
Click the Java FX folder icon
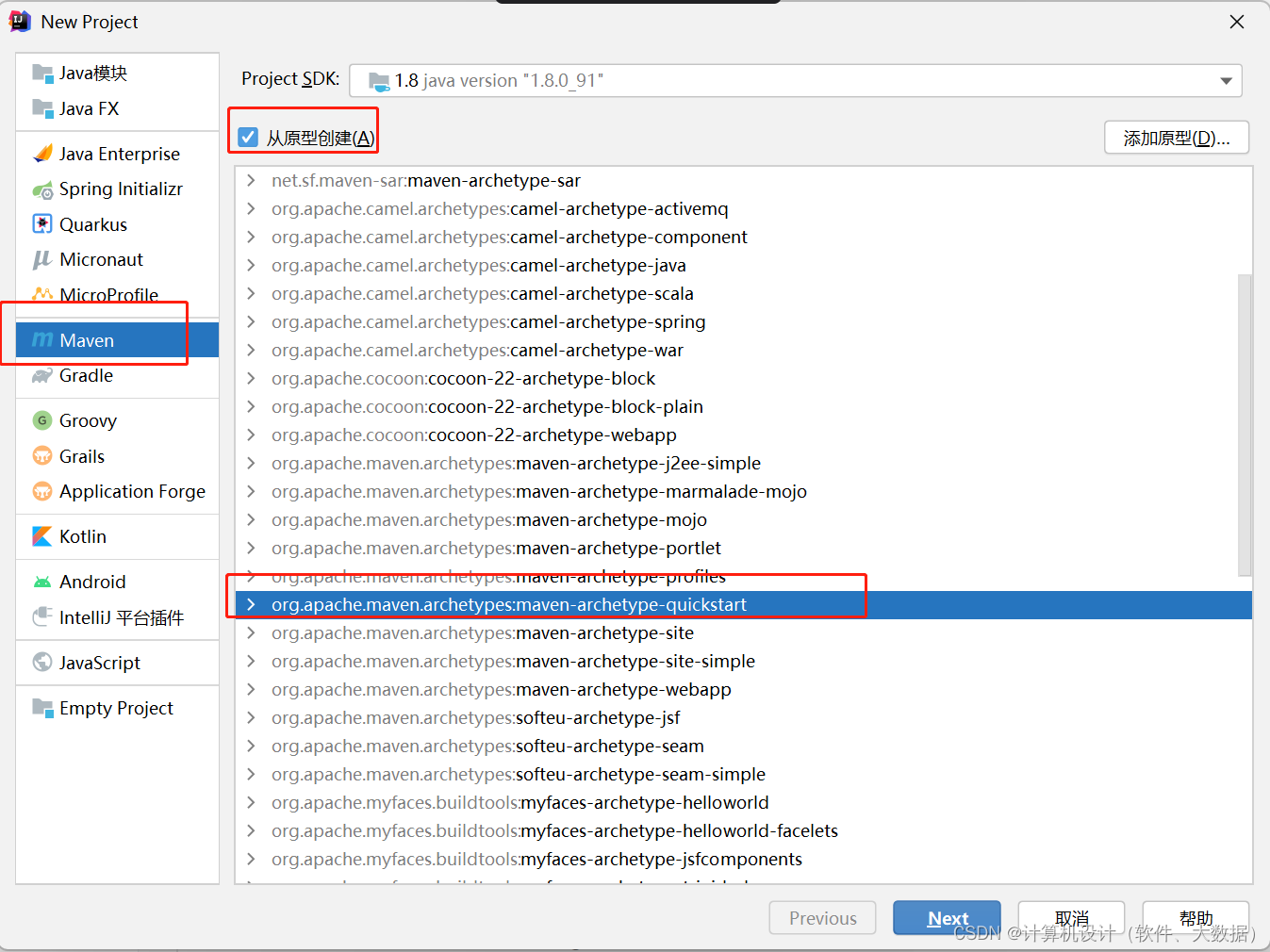(x=42, y=108)
